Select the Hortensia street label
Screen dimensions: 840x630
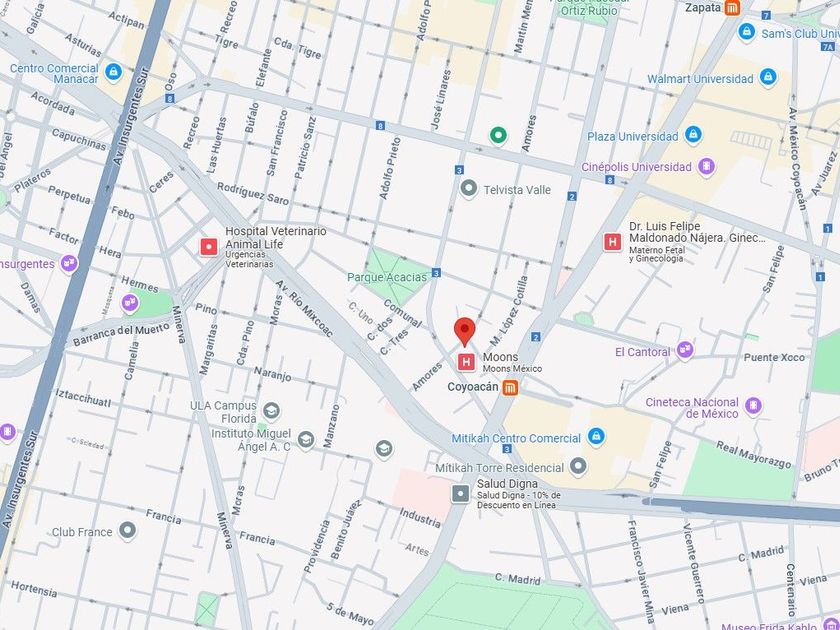click(x=34, y=588)
